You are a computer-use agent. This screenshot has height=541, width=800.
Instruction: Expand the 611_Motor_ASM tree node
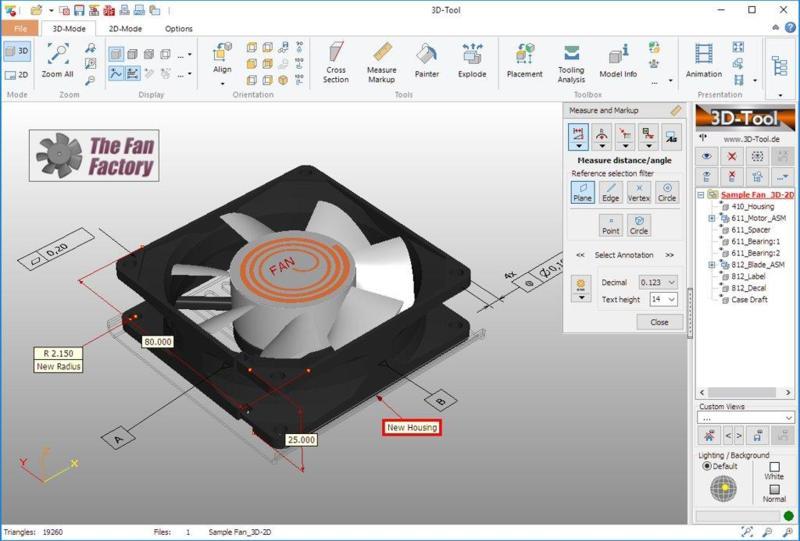coord(712,218)
